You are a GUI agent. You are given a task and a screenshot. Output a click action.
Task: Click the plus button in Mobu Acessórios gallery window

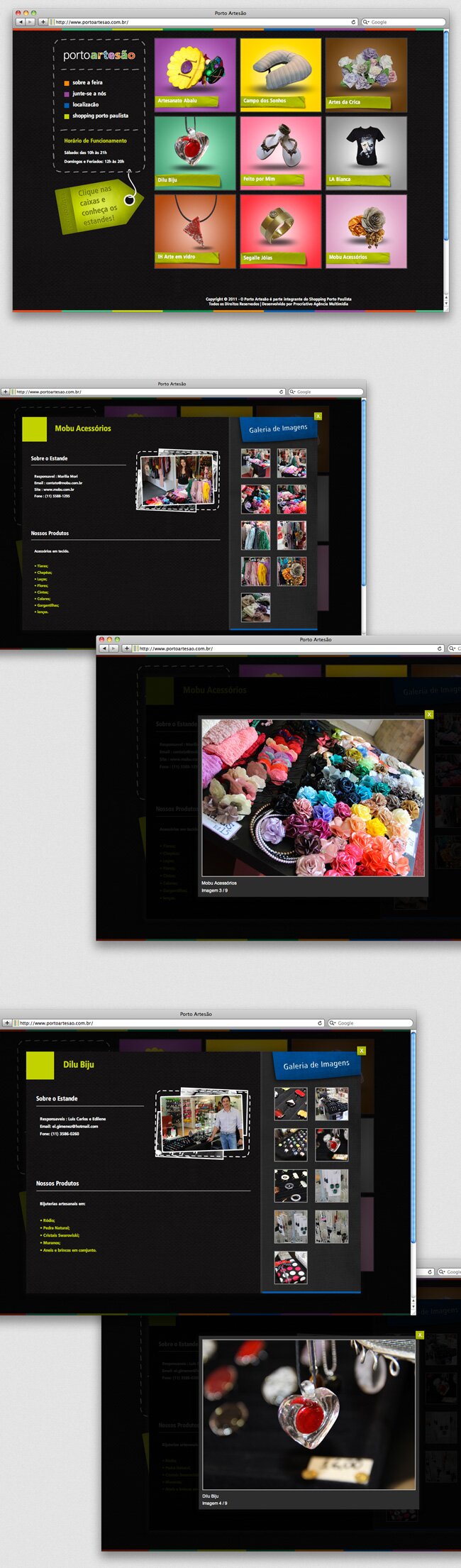tap(6, 392)
